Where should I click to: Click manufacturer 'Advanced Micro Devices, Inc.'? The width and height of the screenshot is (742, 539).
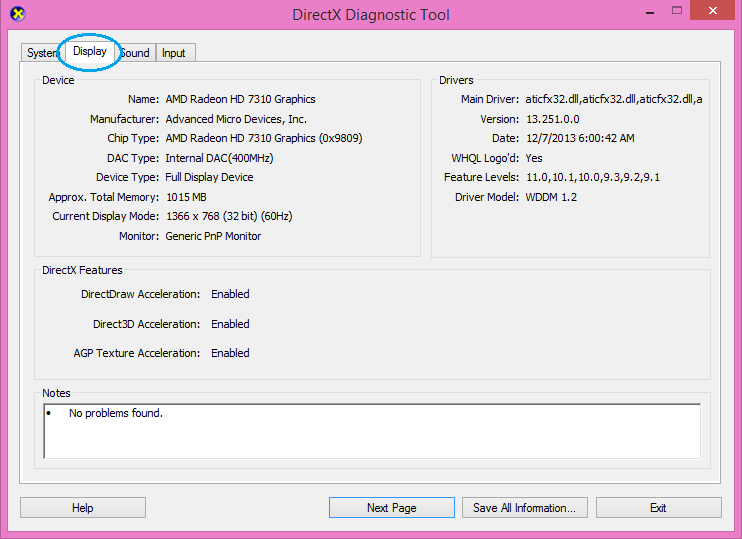pos(236,119)
